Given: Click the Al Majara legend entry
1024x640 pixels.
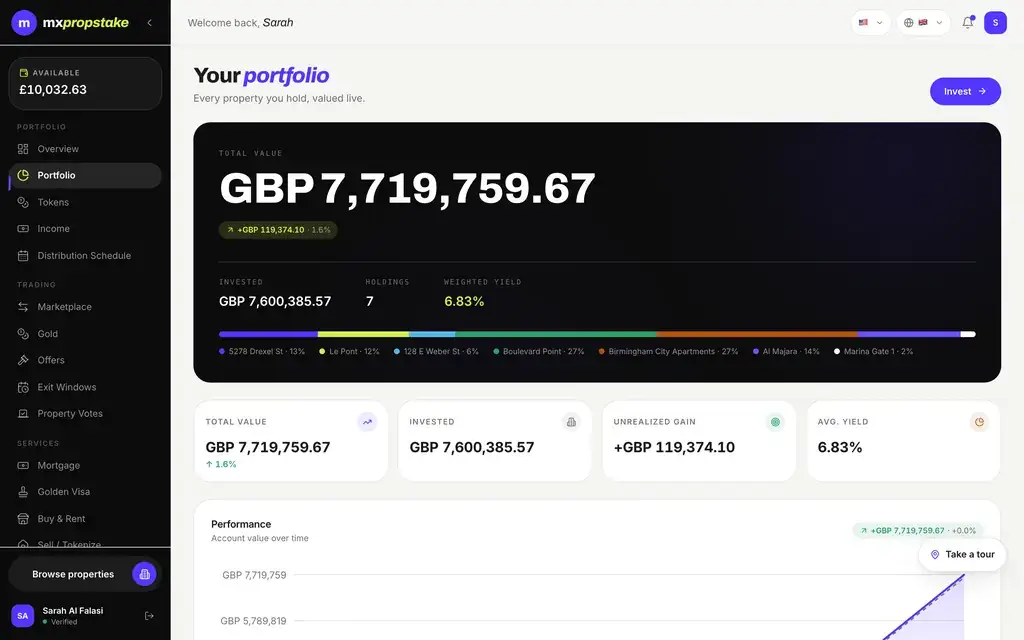Looking at the screenshot, I should (786, 351).
